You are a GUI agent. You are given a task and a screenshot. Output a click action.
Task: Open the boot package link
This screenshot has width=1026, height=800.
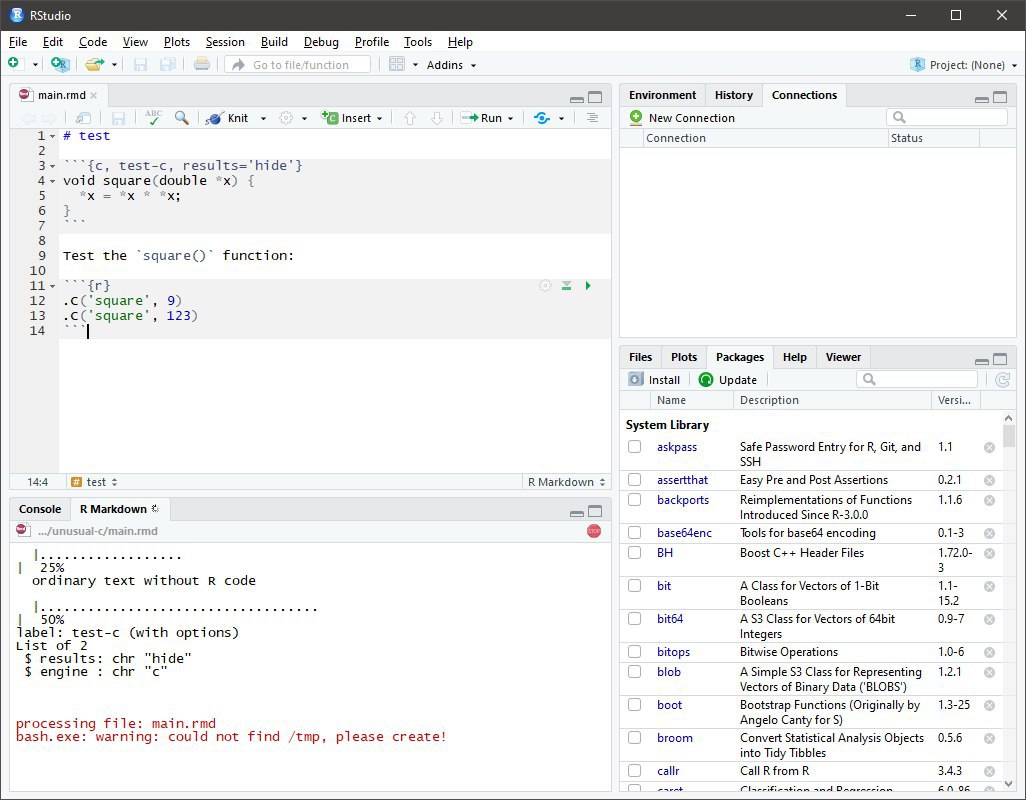[x=669, y=705]
